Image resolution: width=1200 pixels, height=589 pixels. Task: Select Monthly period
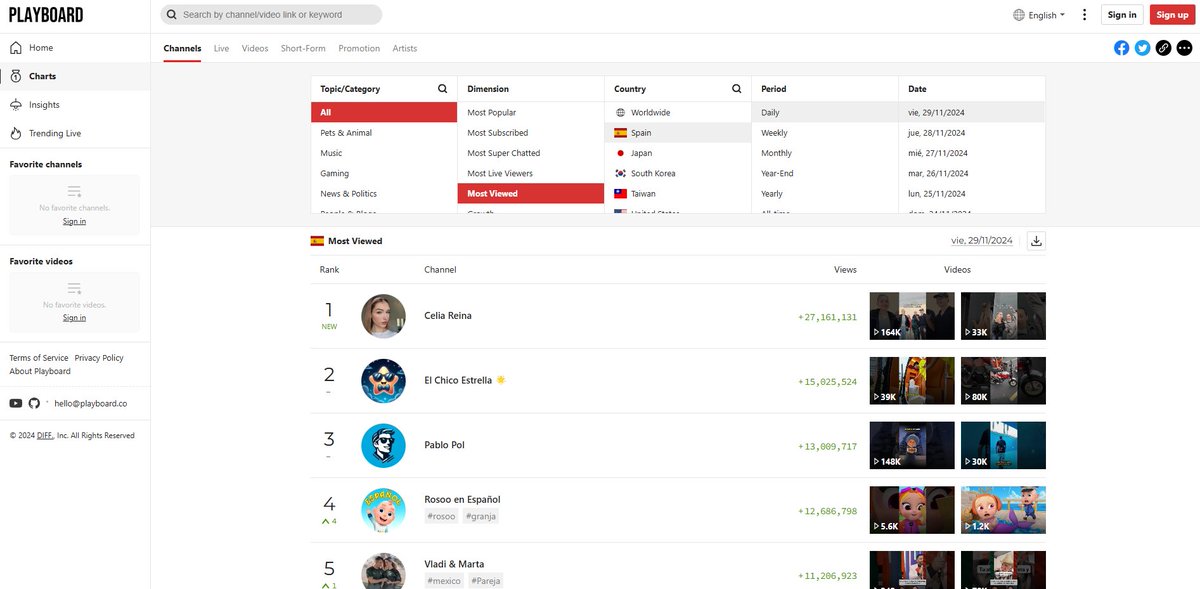click(825, 153)
